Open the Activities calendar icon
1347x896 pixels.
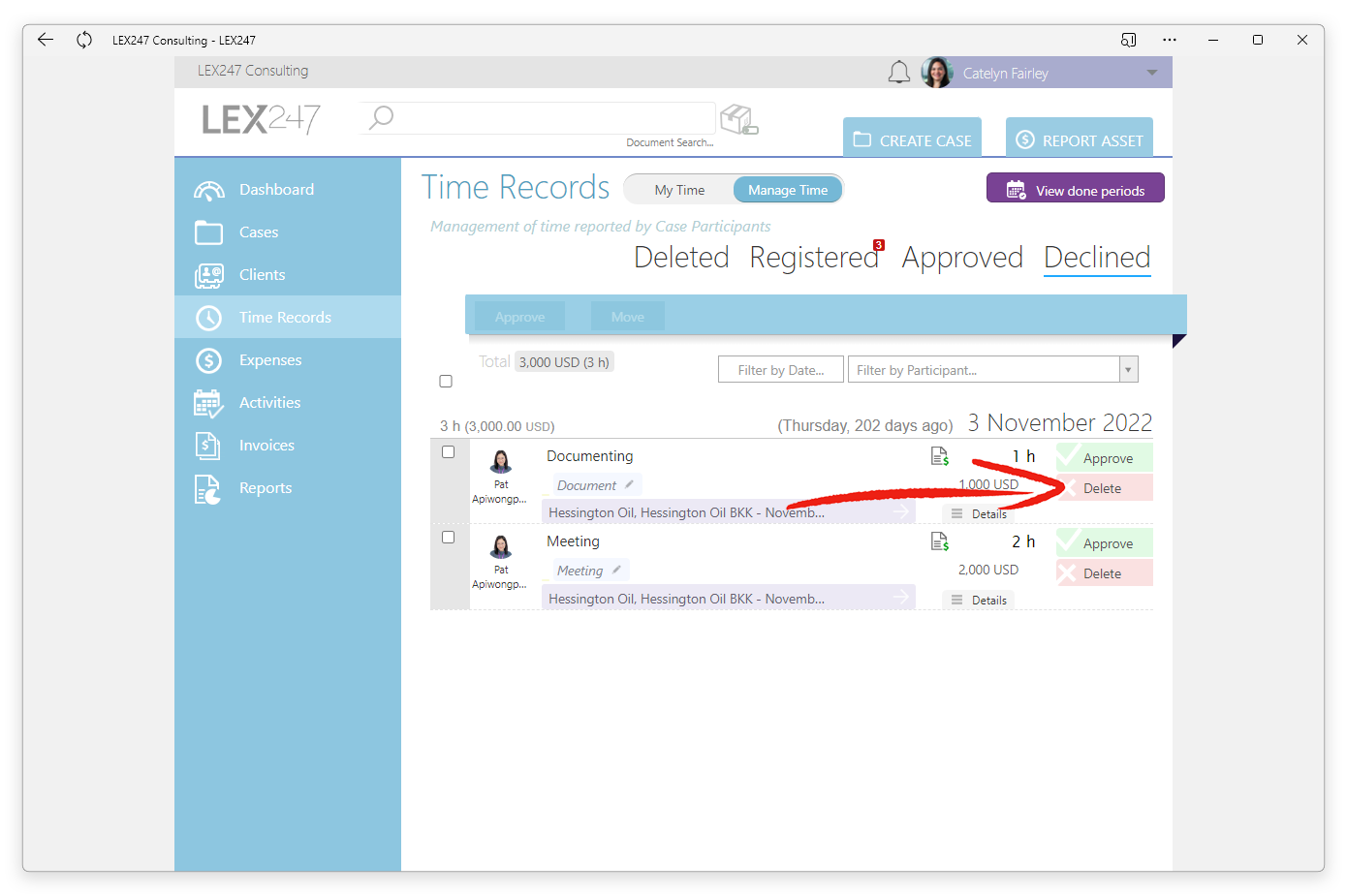click(x=208, y=403)
